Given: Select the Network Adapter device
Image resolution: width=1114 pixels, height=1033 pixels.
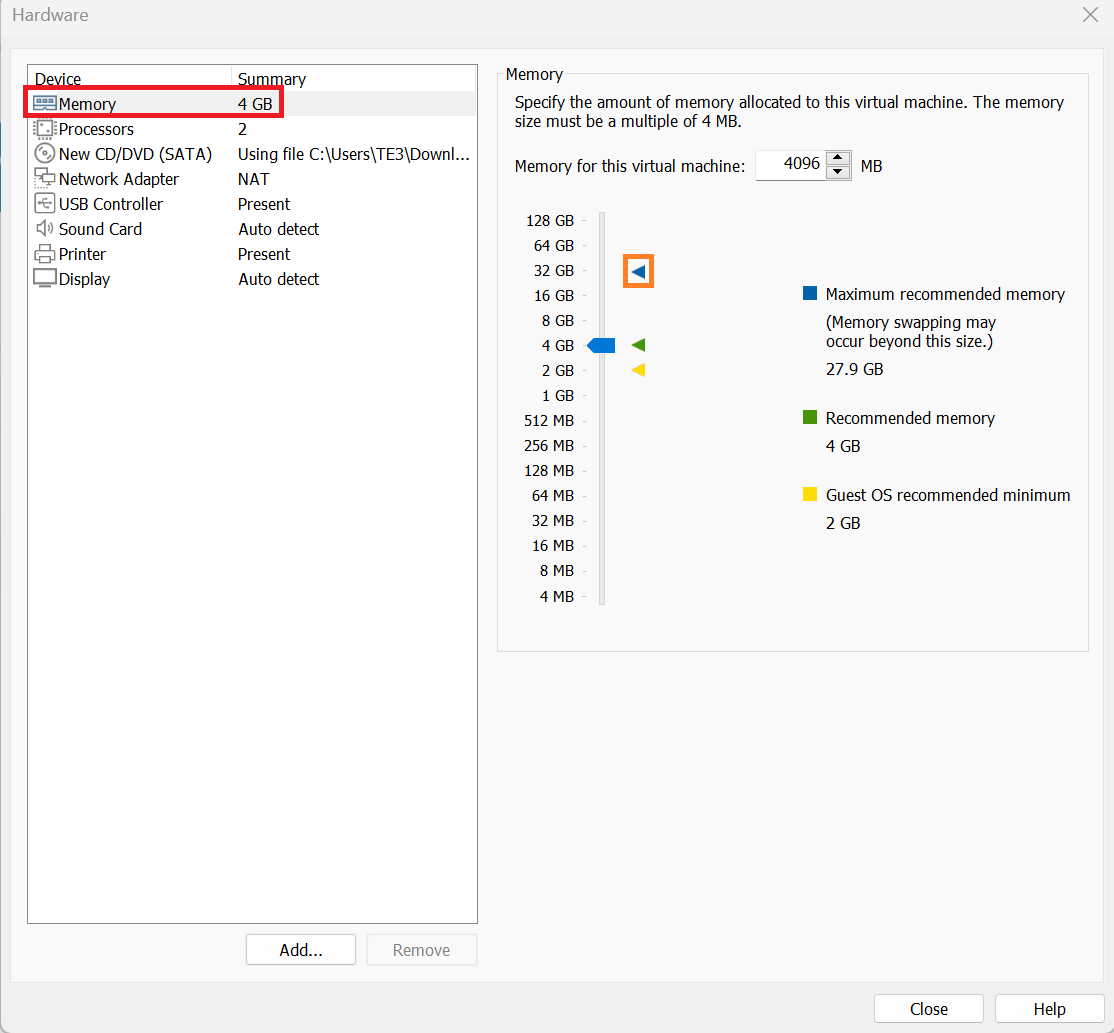Looking at the screenshot, I should [x=119, y=179].
